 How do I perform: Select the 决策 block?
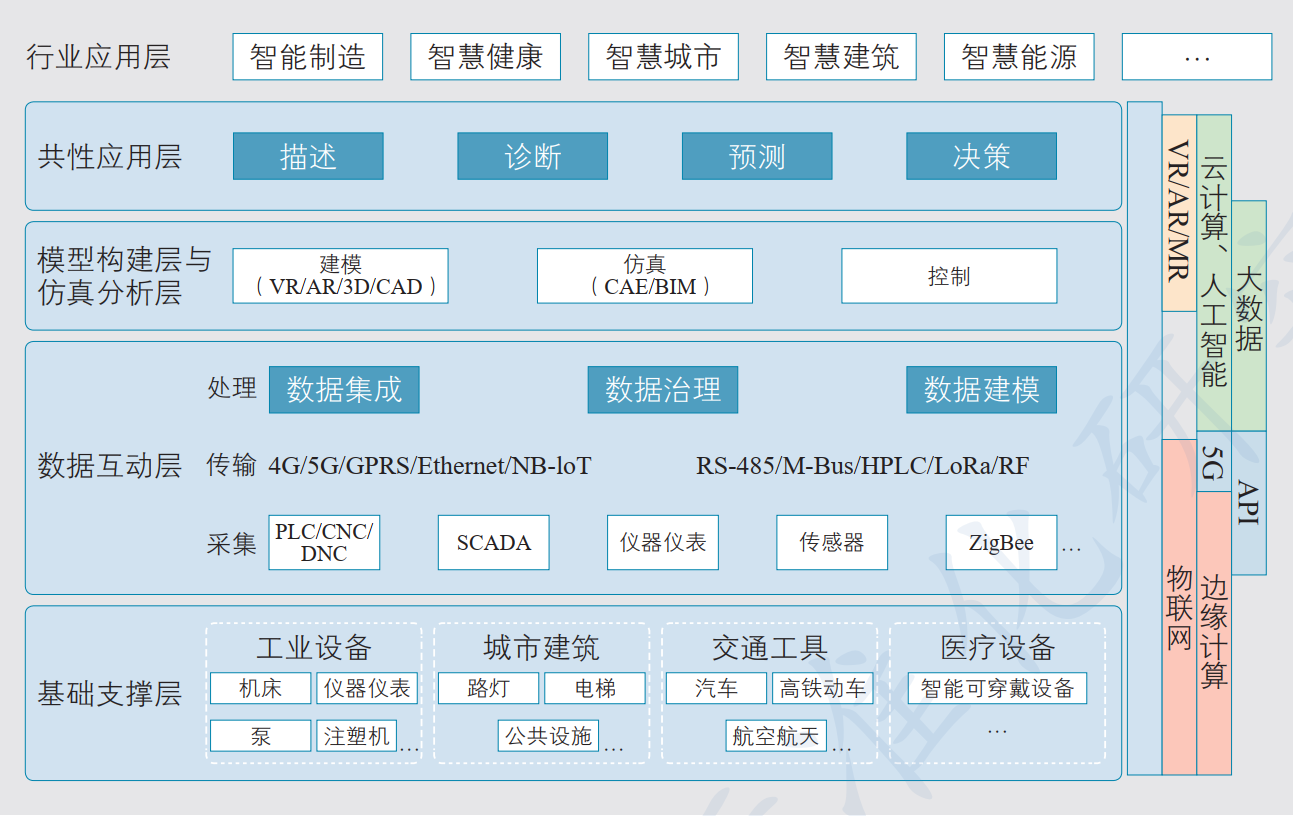click(981, 156)
